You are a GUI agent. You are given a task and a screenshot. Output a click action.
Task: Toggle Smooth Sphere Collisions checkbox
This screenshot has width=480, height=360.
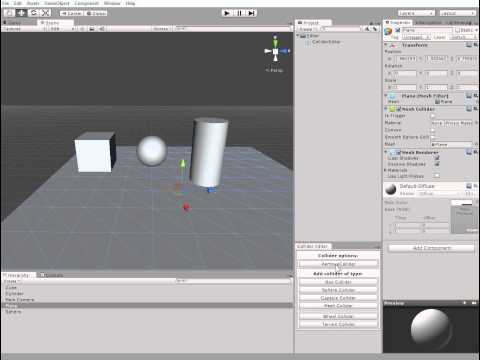pos(433,137)
